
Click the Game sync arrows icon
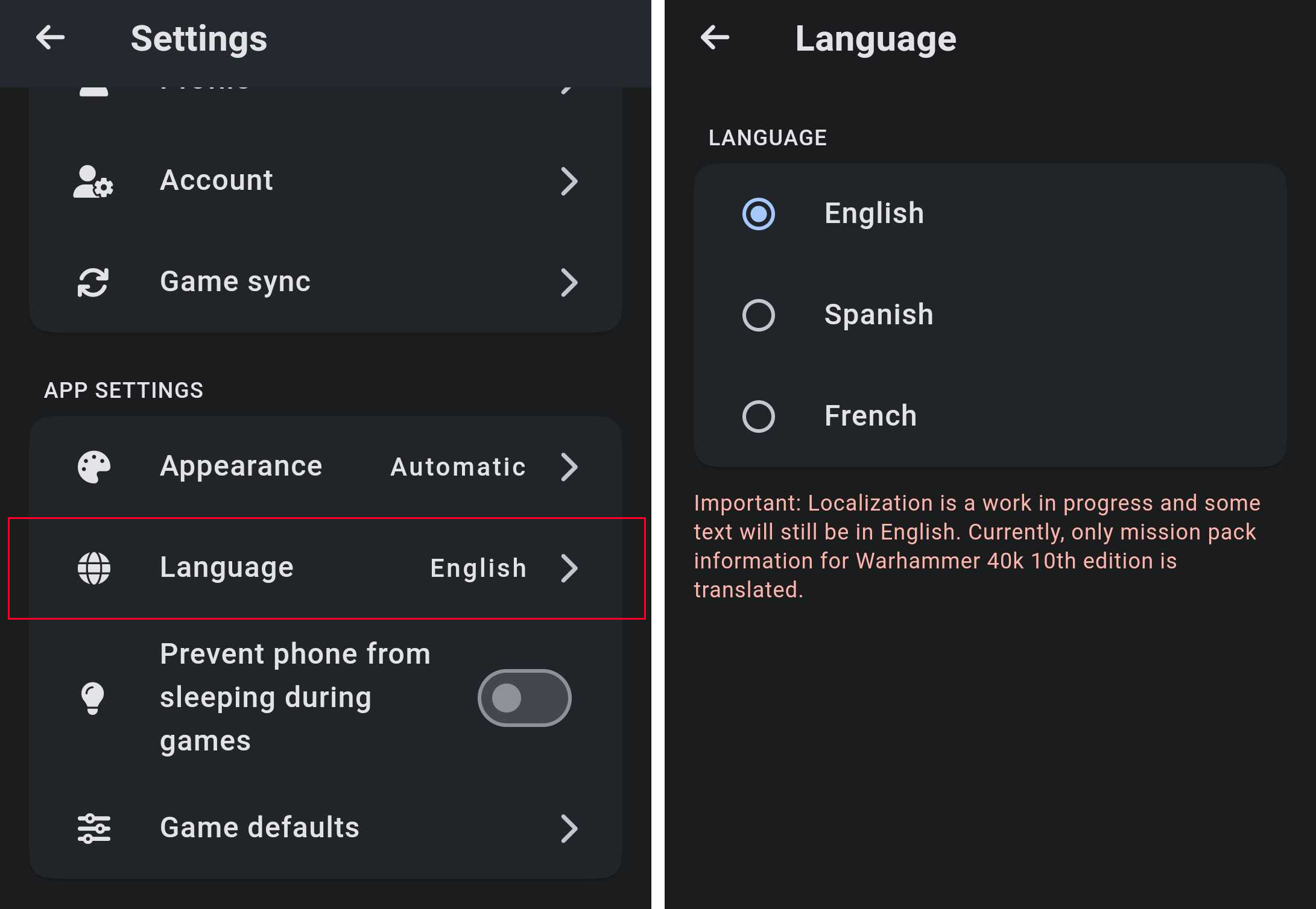tap(93, 282)
